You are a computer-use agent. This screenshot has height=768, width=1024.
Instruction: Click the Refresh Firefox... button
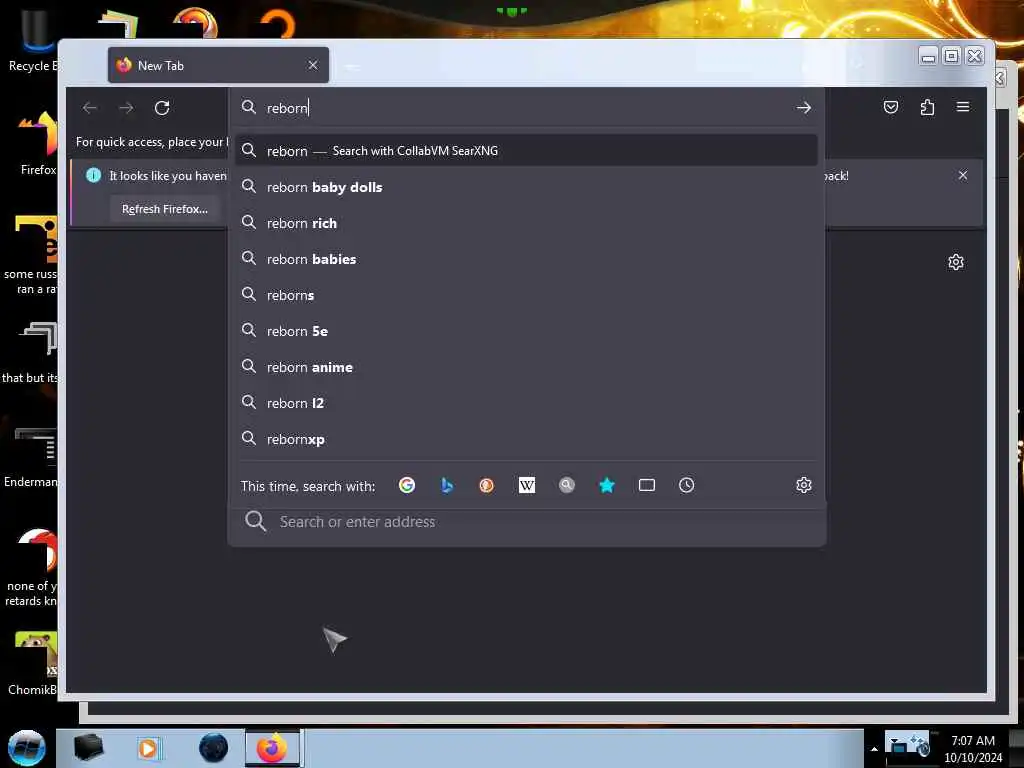coord(165,209)
